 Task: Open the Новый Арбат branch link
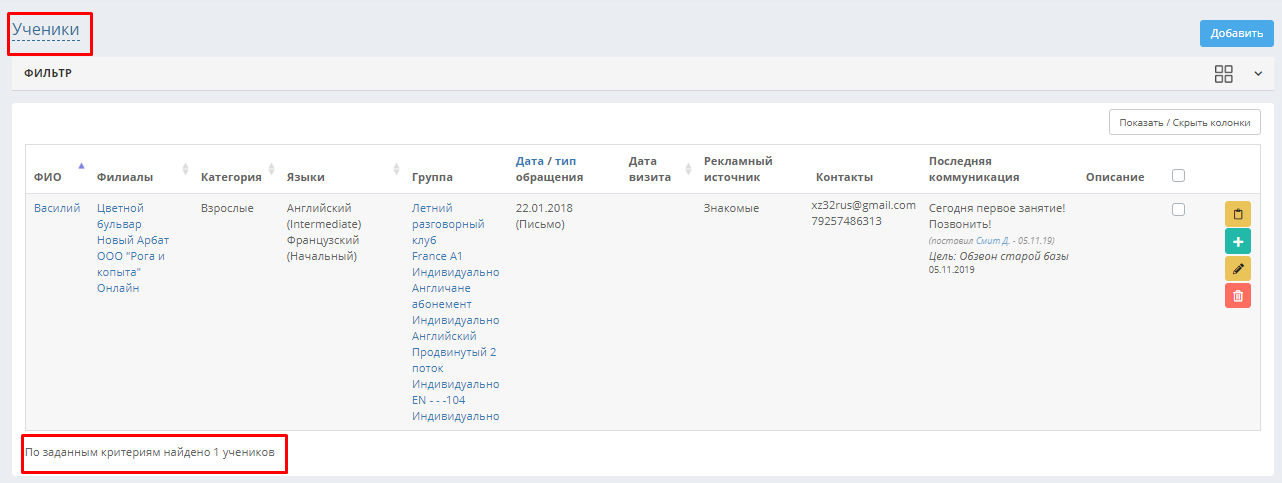(133, 240)
